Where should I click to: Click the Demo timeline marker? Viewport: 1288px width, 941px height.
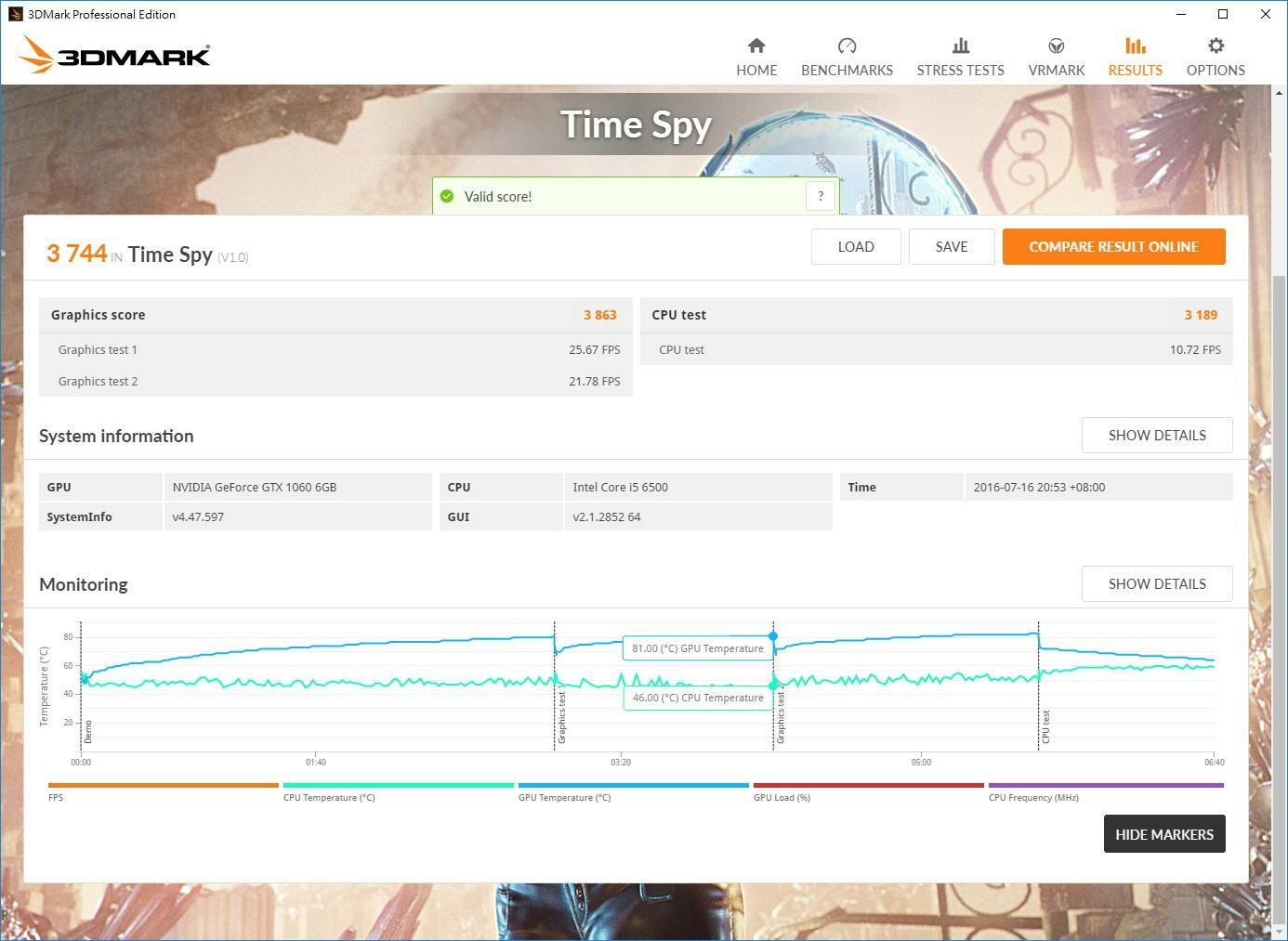pos(88,732)
